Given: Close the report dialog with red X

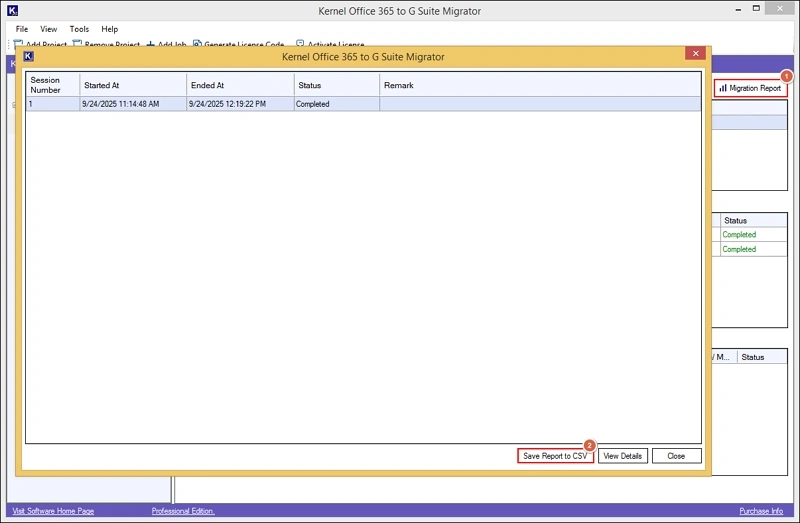Looking at the screenshot, I should coord(695,54).
